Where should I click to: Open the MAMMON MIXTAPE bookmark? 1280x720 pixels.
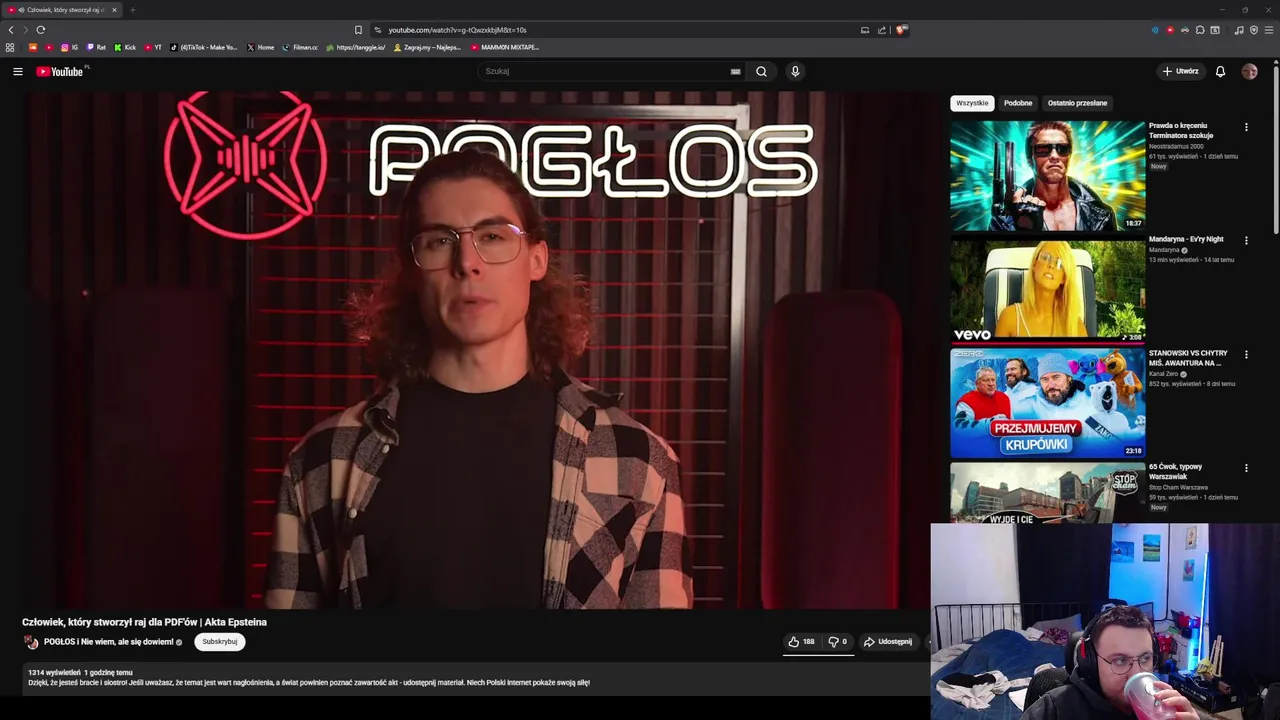pos(504,47)
